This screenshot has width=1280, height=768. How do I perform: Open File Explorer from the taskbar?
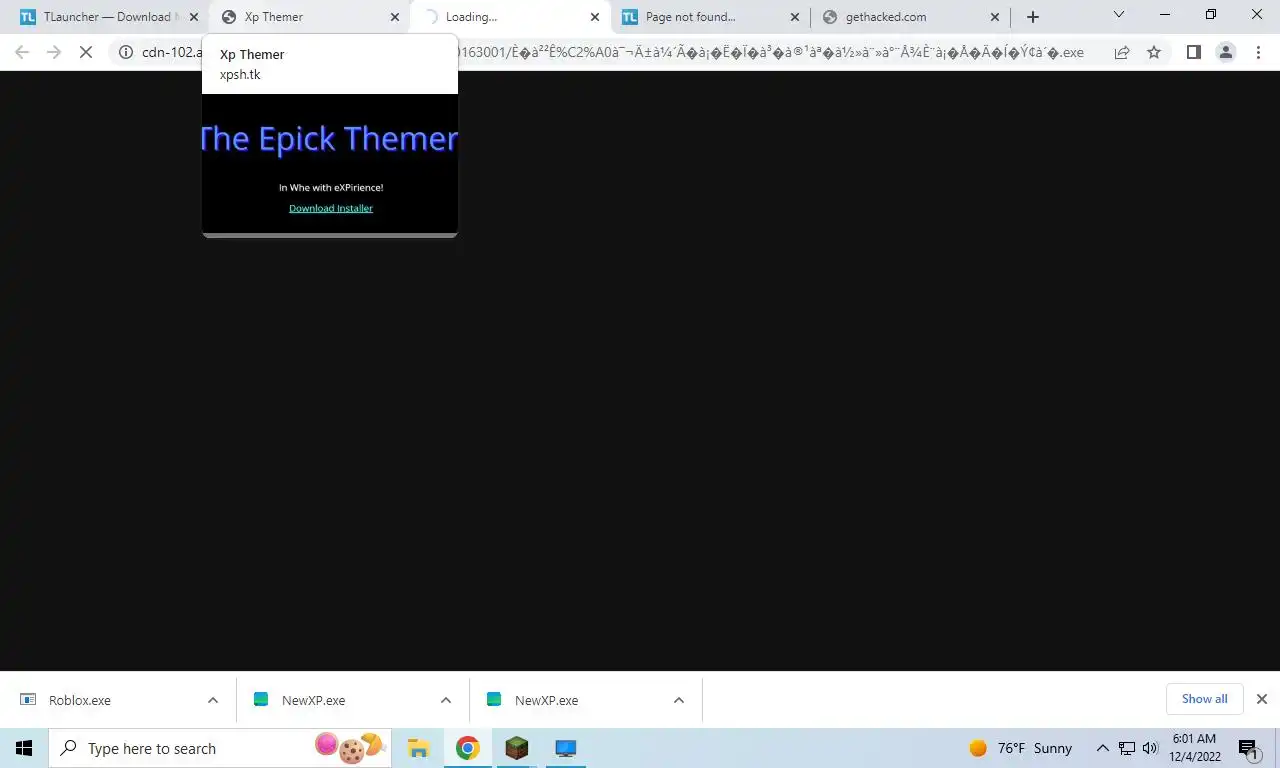click(418, 748)
